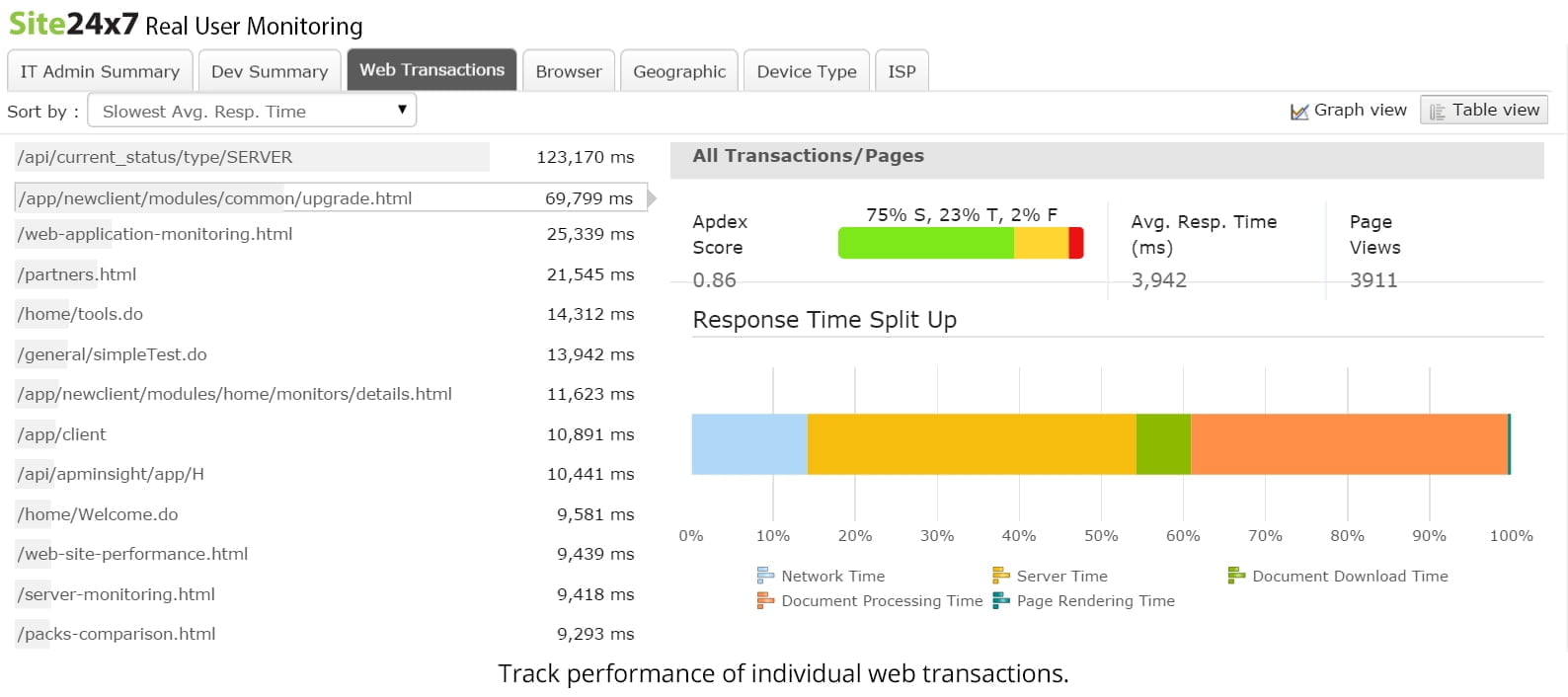Click the Document Processing Time legend icon
The width and height of the screenshot is (1568, 697).
(x=765, y=600)
